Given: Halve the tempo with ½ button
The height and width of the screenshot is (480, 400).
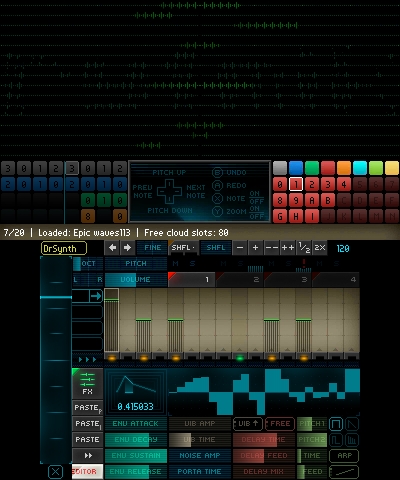Looking at the screenshot, I should (304, 248).
